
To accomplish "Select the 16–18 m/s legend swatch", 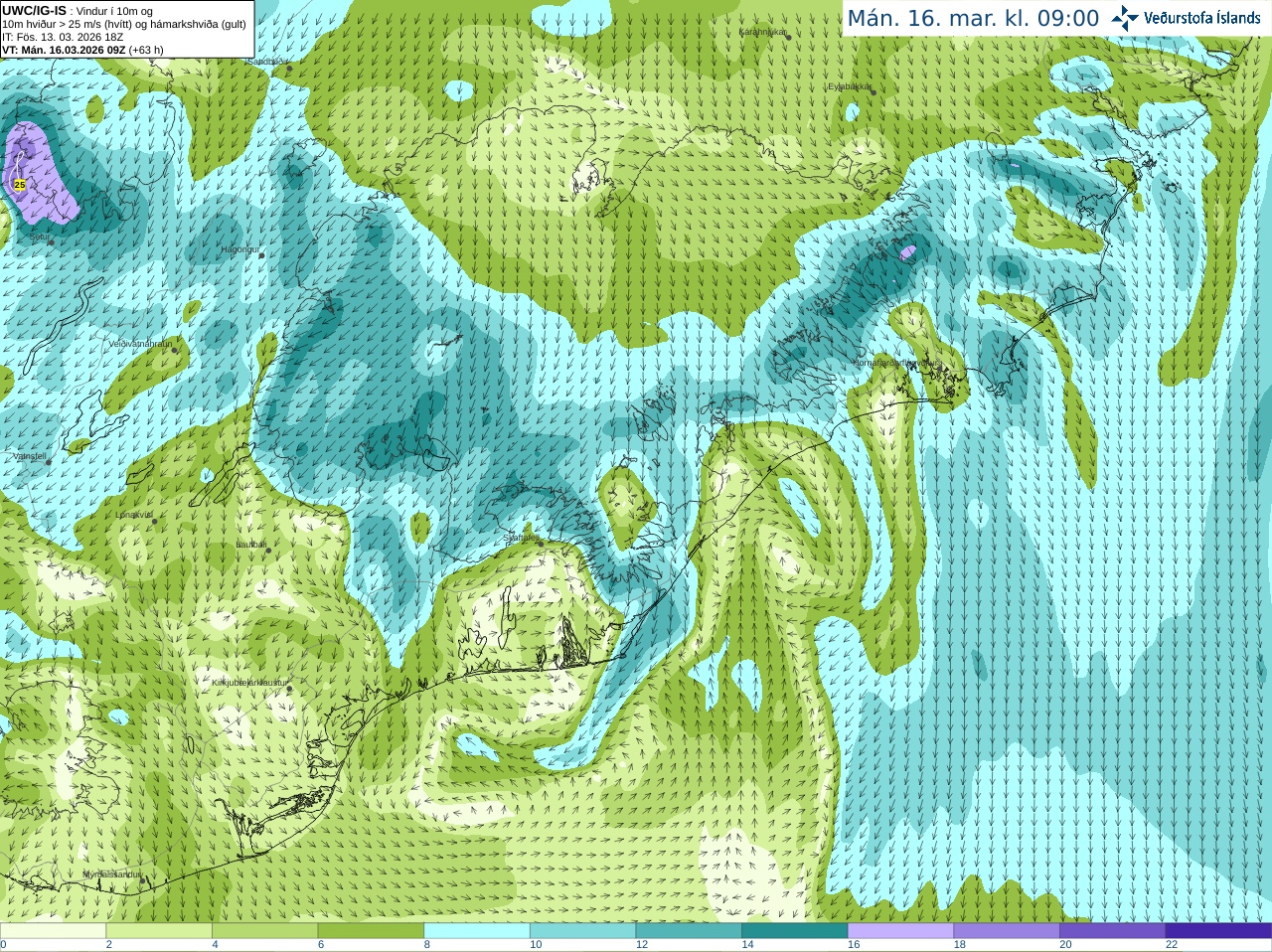I will (x=901, y=931).
